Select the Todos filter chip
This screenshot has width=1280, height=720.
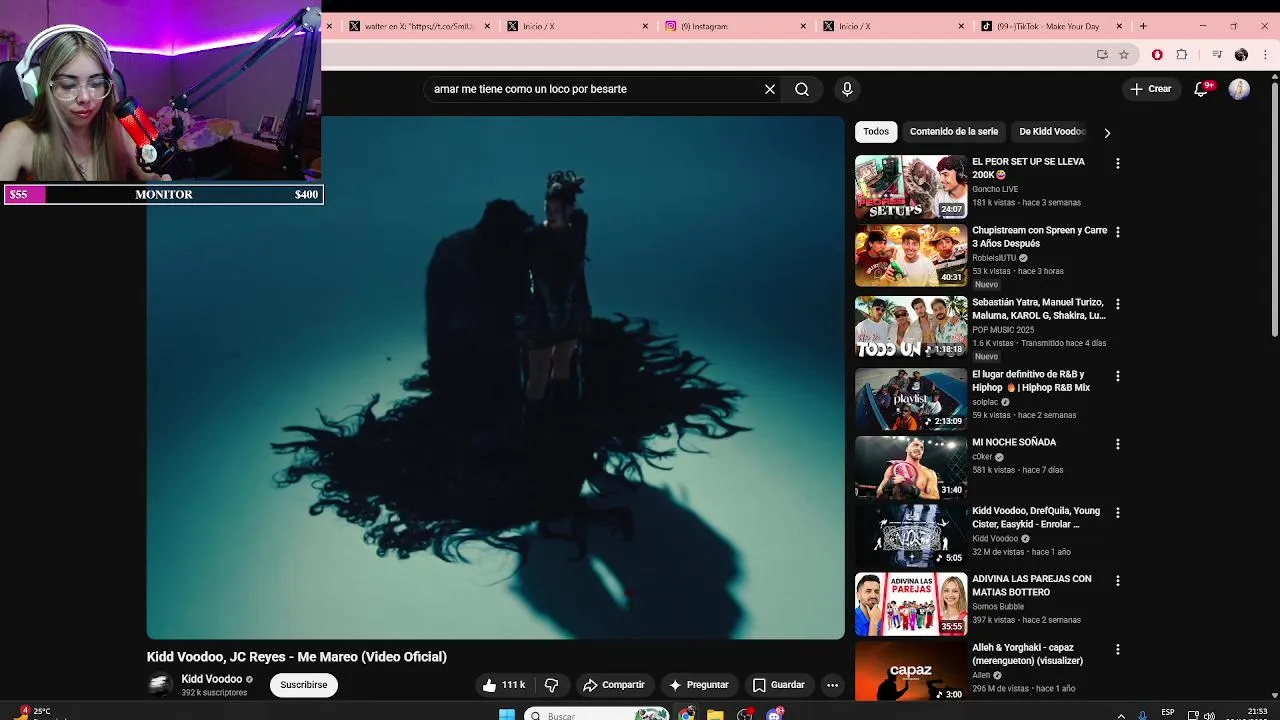876,132
